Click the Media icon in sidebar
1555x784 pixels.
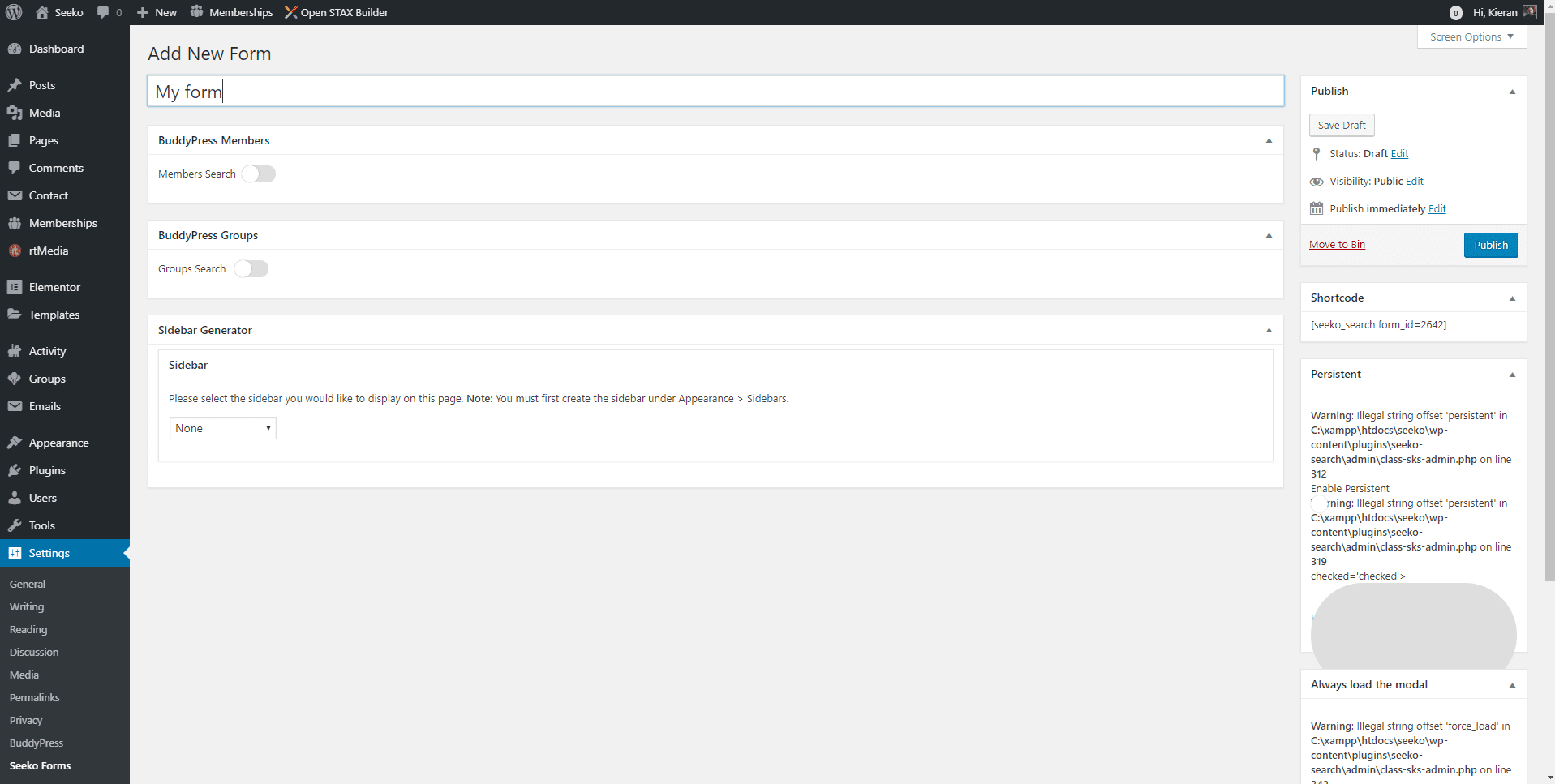pos(15,113)
